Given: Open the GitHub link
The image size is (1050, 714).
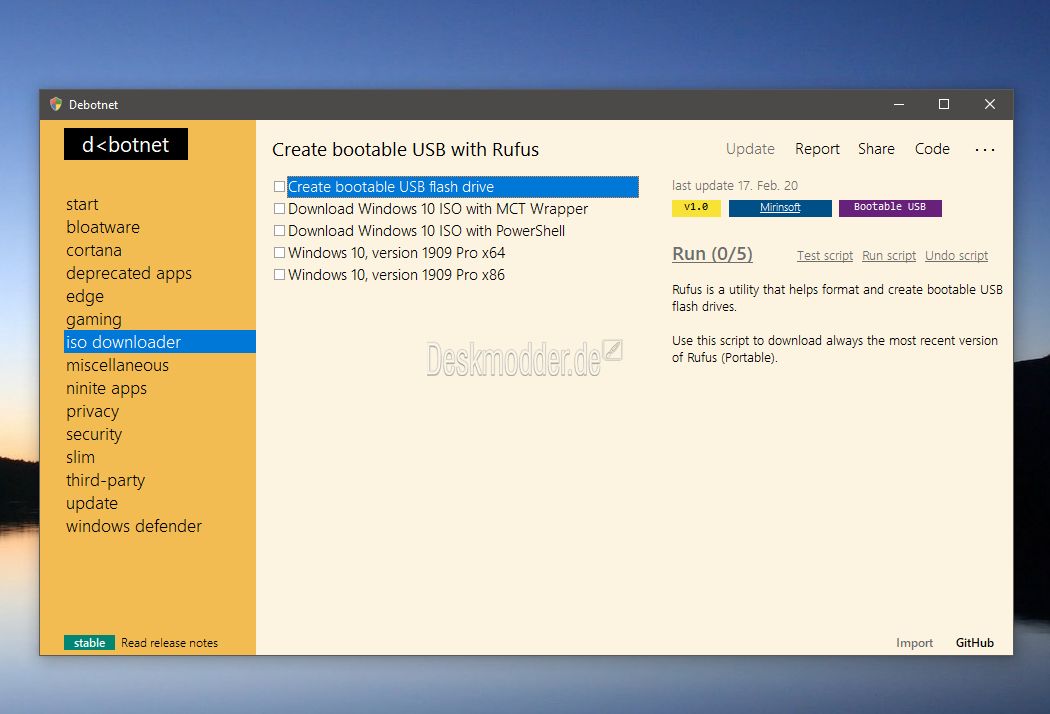Looking at the screenshot, I should click(x=974, y=642).
